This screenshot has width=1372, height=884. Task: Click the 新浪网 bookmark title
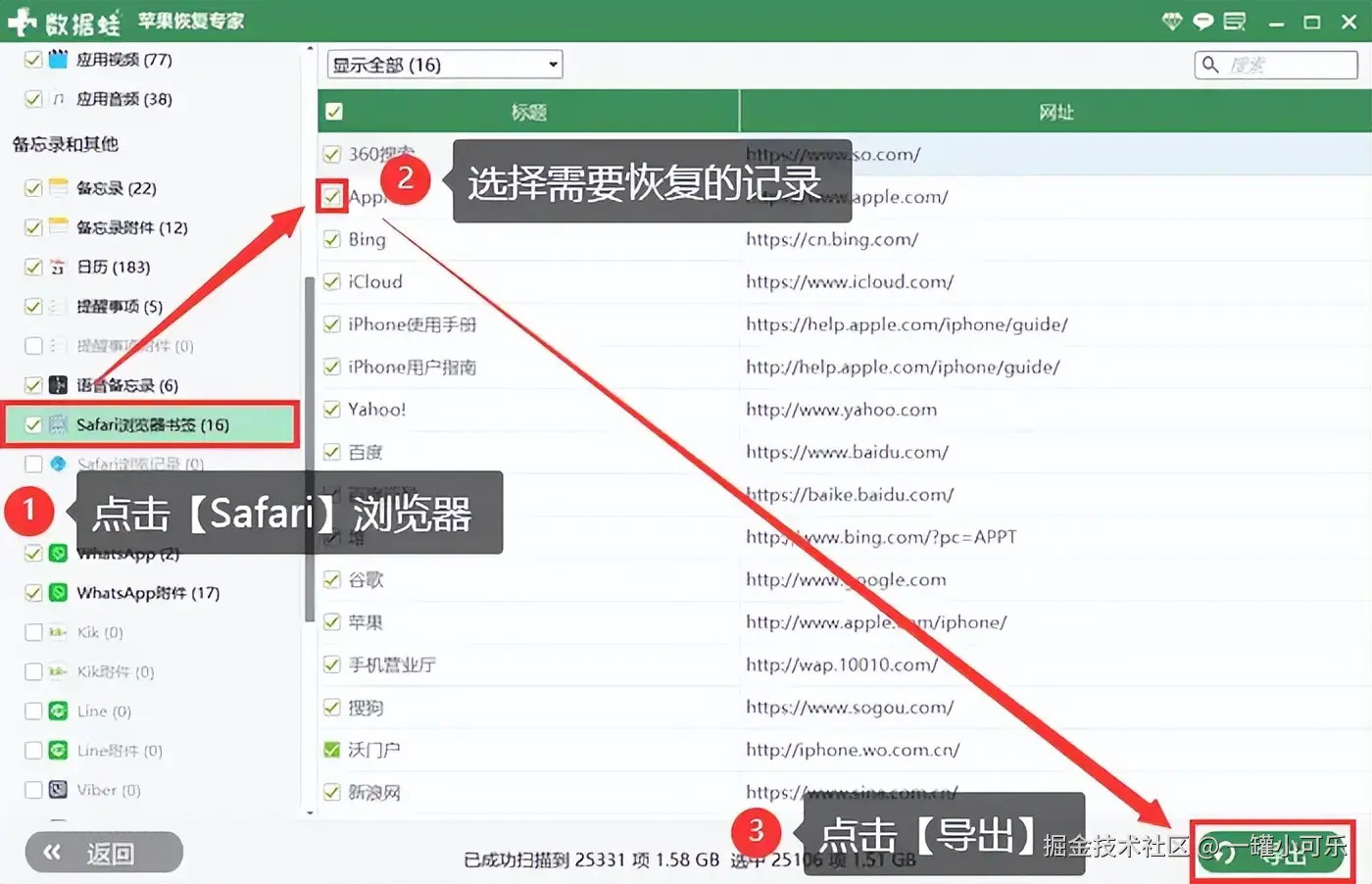[x=374, y=792]
